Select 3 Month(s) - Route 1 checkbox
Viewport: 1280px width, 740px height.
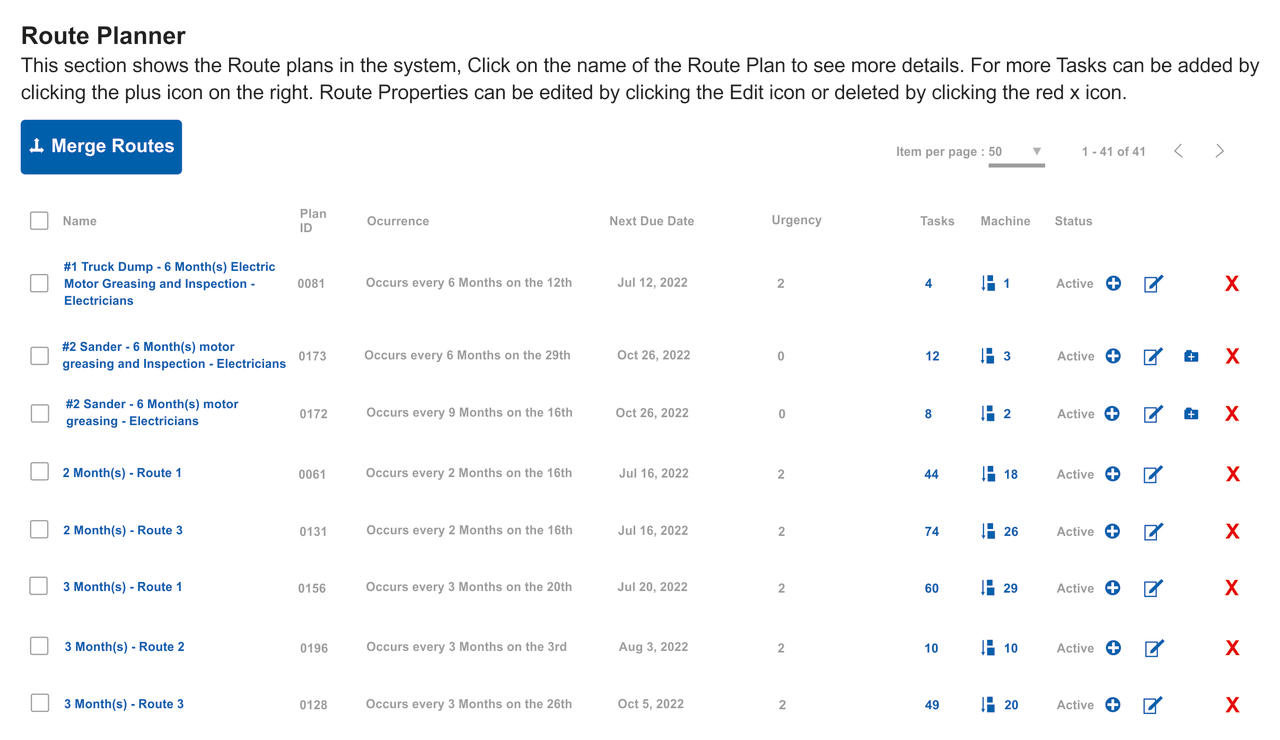[x=39, y=586]
